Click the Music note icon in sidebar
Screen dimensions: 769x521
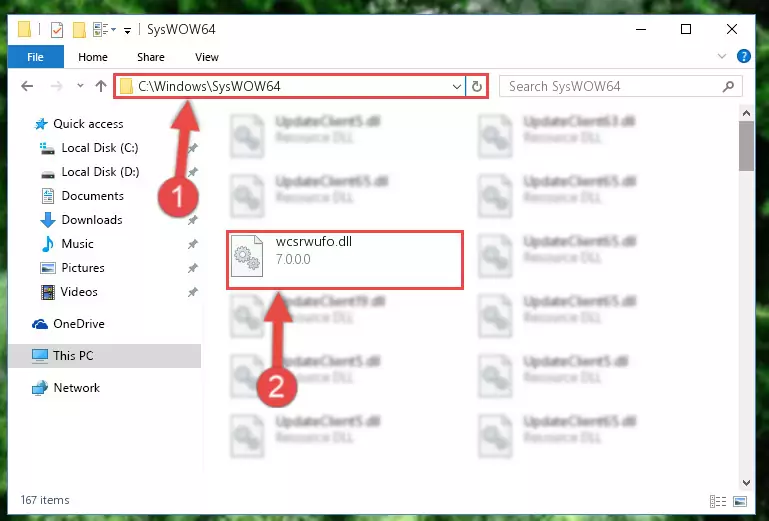48,244
